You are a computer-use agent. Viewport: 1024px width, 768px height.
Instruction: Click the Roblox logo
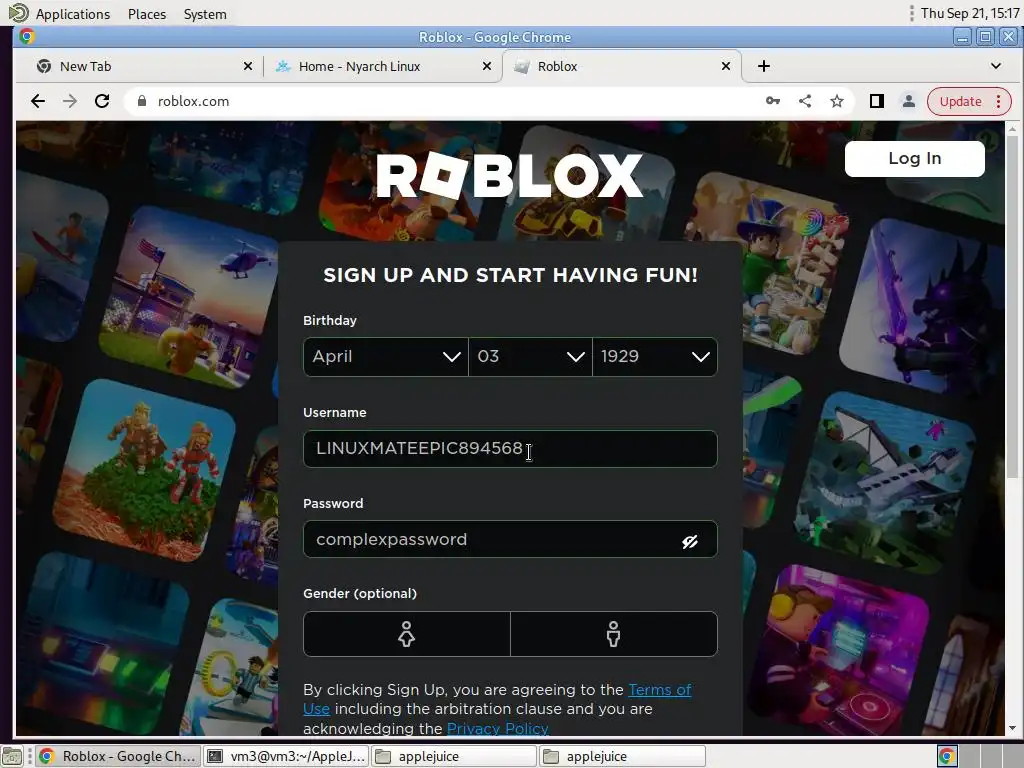510,175
